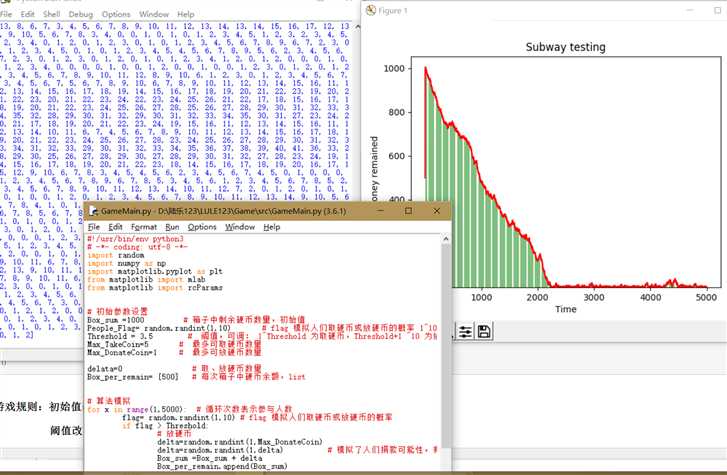Viewport: 727px width, 475px height.
Task: Click the 'delata=0' line
Action: (x=105, y=369)
